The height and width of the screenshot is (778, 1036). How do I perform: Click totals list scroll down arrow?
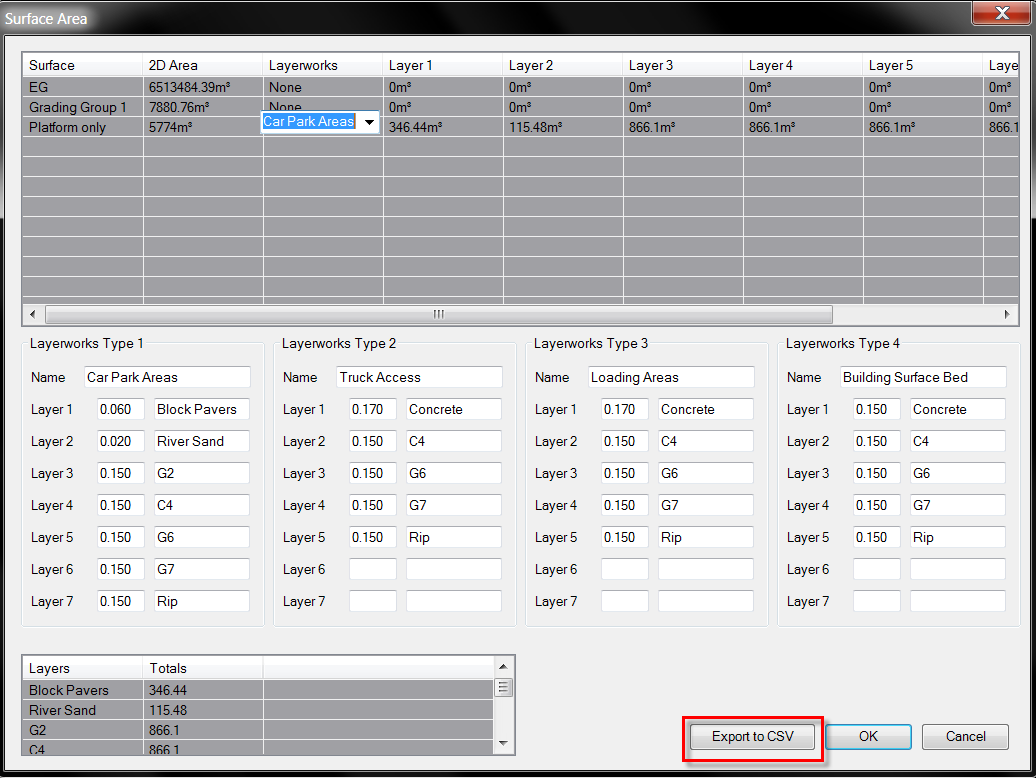[503, 744]
